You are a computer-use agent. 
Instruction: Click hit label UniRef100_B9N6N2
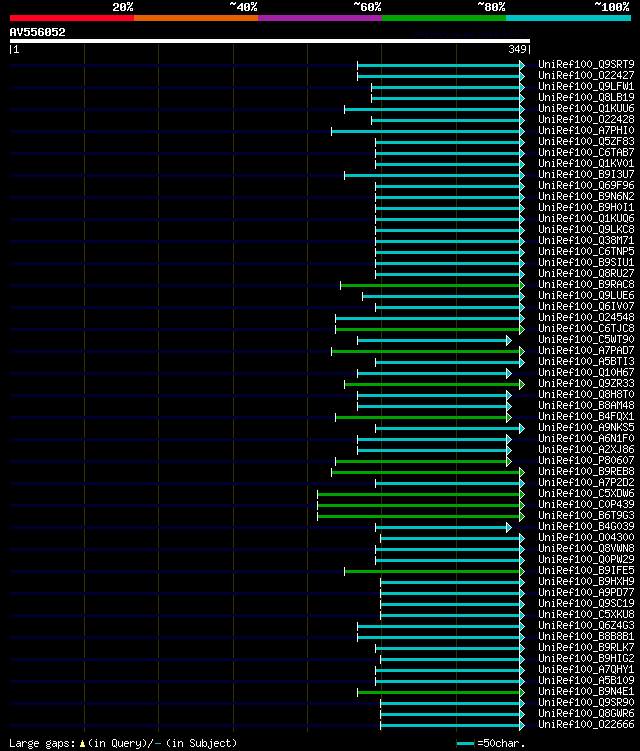[586, 196]
